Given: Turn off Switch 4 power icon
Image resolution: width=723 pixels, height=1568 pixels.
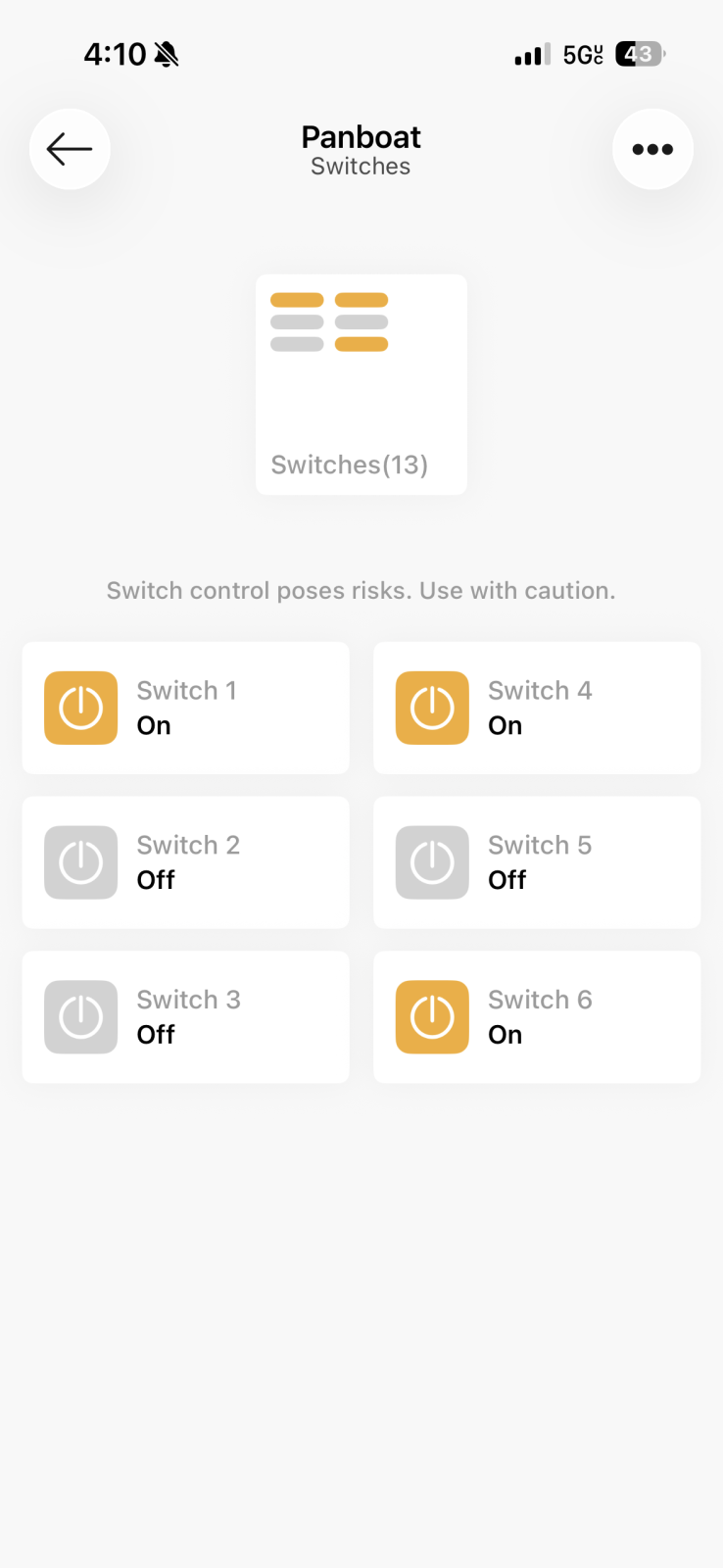Looking at the screenshot, I should [432, 708].
